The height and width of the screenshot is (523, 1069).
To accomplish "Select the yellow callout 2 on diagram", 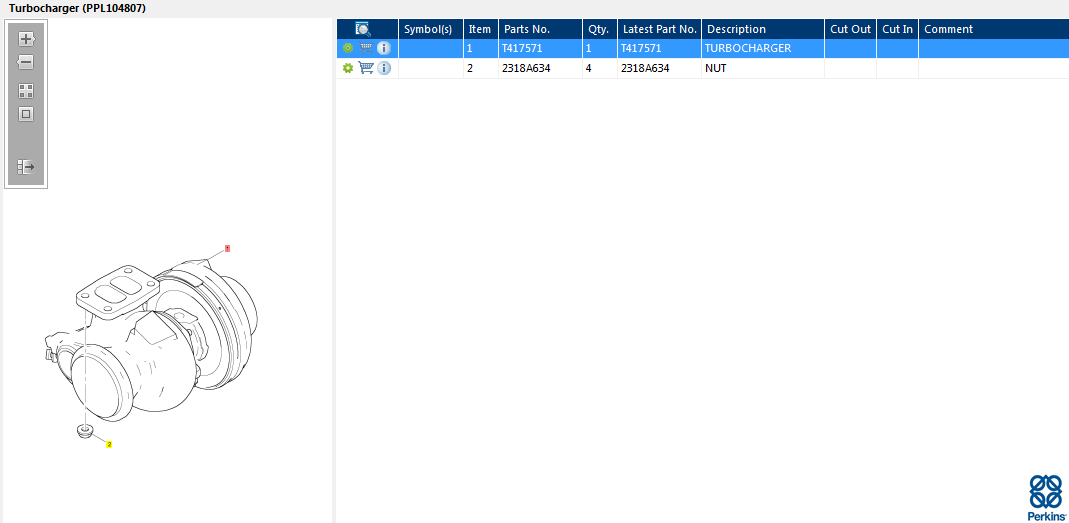I will (109, 445).
